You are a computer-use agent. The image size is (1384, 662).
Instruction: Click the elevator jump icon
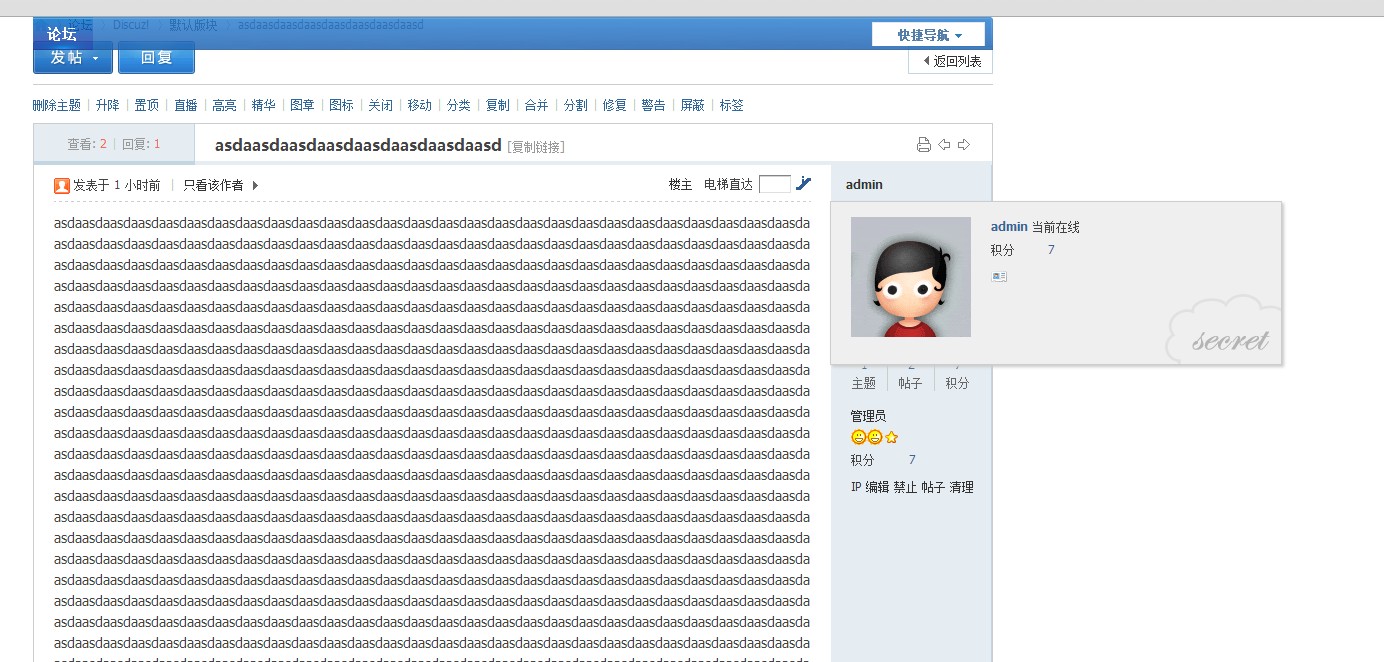click(x=804, y=184)
